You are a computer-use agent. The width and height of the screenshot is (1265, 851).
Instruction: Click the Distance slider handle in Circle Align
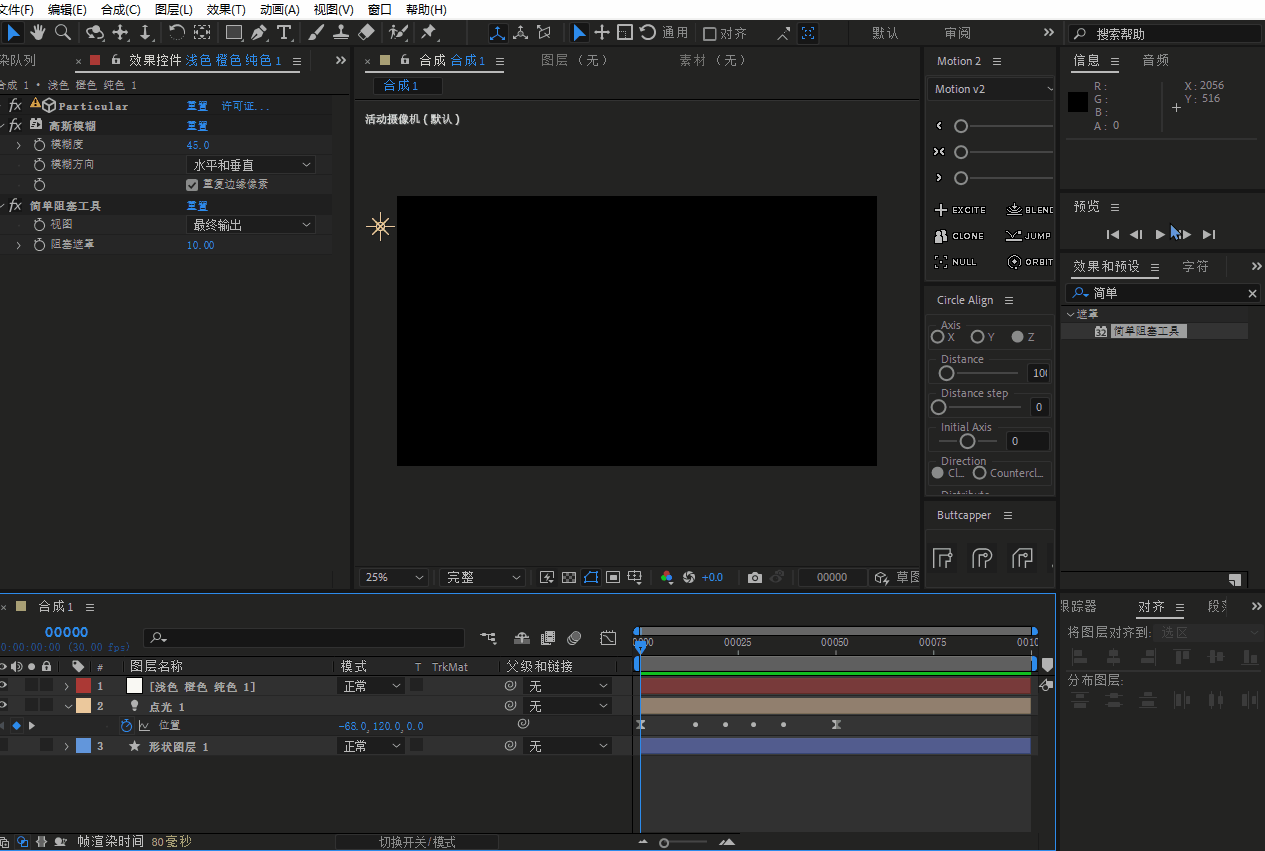tap(946, 373)
